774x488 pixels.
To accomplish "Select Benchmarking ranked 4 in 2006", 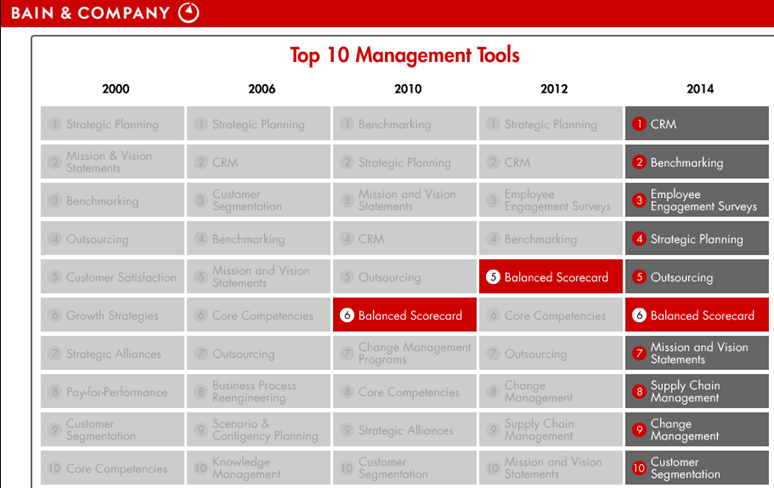I will [259, 238].
